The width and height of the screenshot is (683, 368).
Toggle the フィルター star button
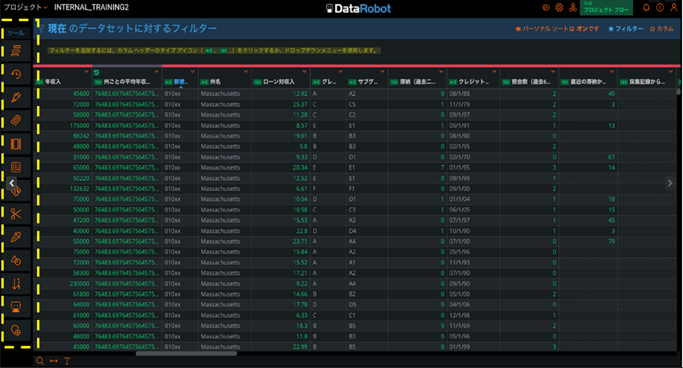click(626, 29)
